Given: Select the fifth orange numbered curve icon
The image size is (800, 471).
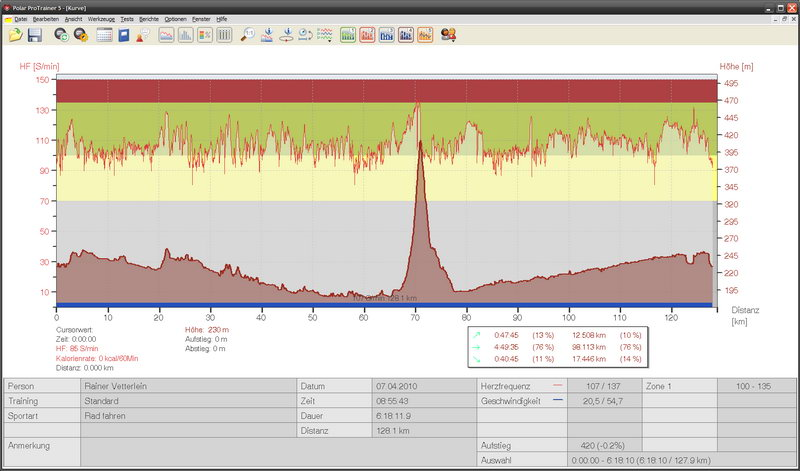Looking at the screenshot, I should tap(425, 35).
